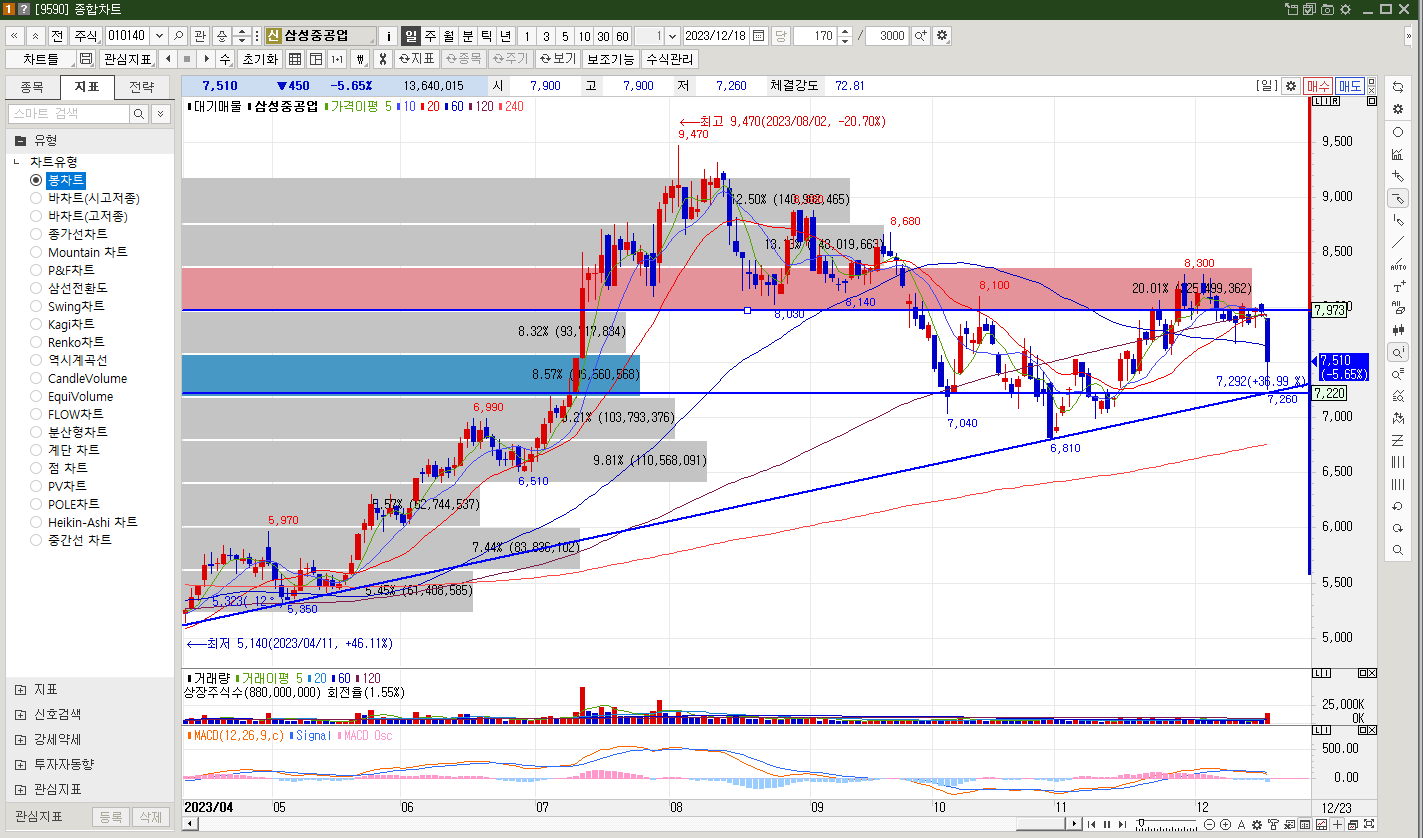Click the 수식관리 button

670,59
